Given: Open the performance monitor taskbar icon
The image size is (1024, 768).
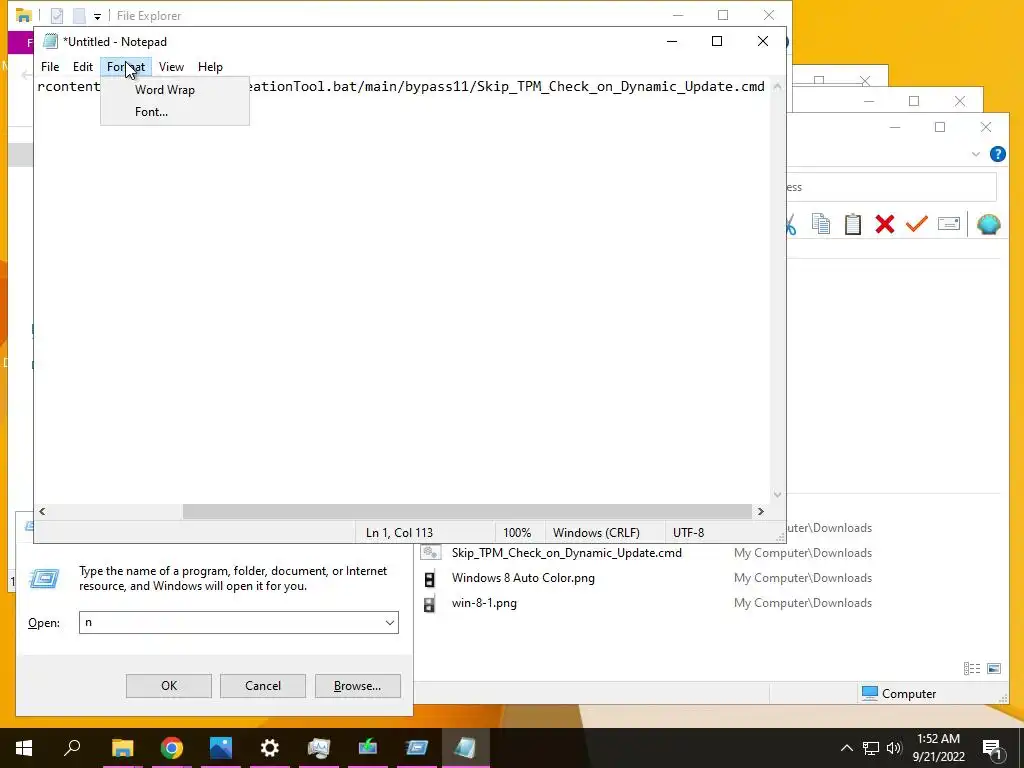Looking at the screenshot, I should pyautogui.click(x=319, y=748).
